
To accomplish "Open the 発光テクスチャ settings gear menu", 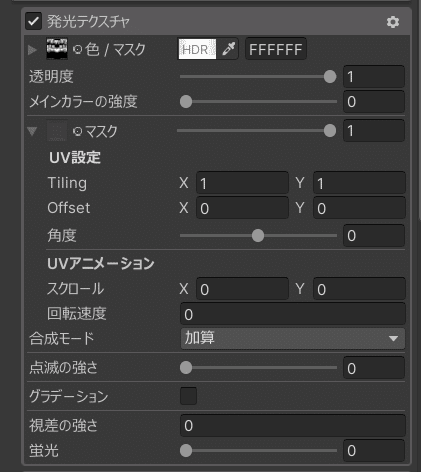I will coord(393,22).
